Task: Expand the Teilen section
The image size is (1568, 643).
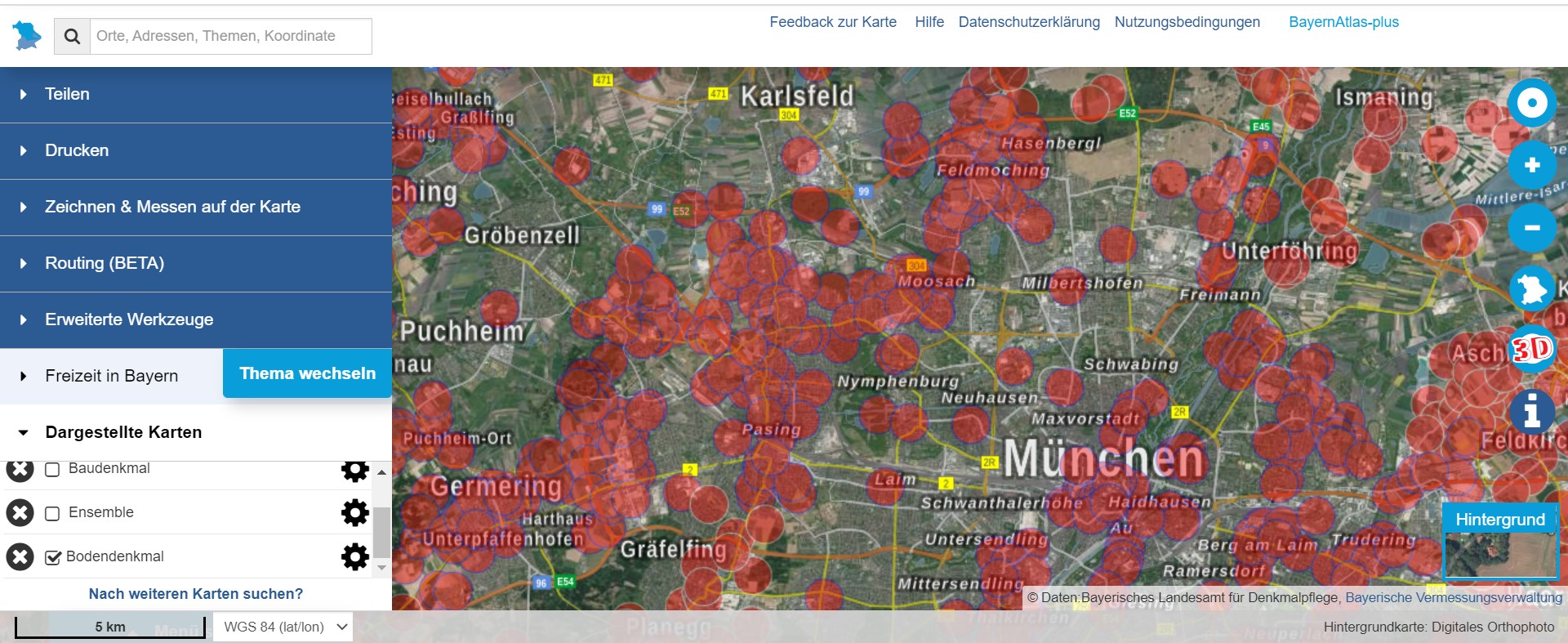Action: (196, 95)
